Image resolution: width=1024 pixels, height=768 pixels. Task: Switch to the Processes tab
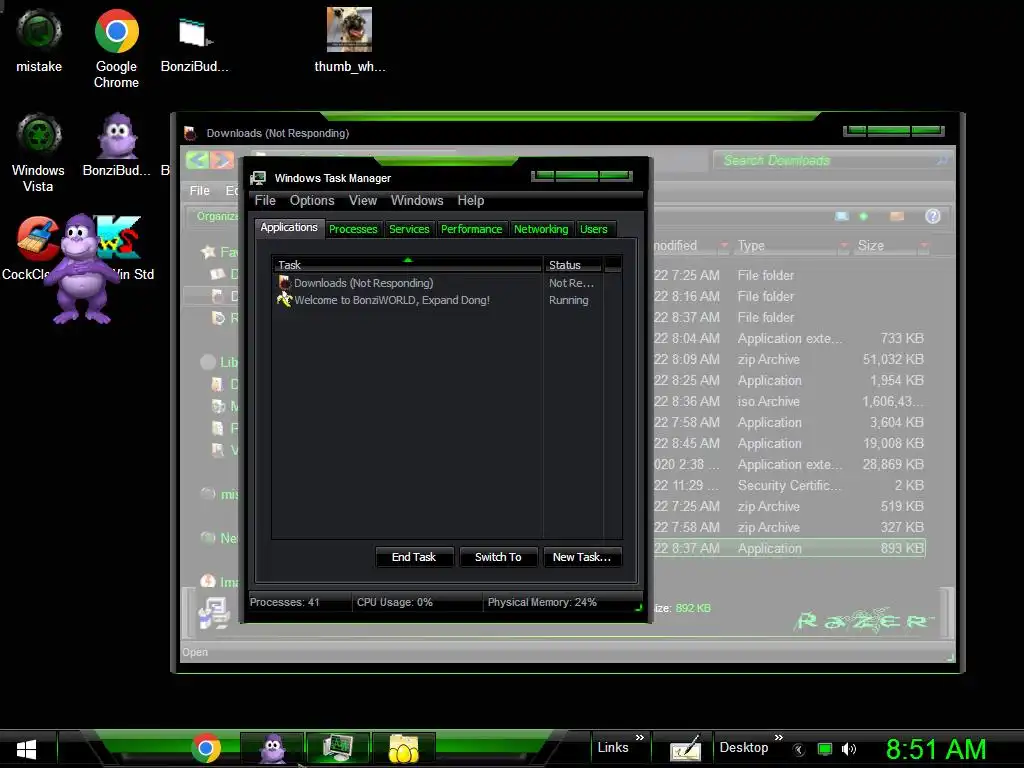(x=353, y=229)
